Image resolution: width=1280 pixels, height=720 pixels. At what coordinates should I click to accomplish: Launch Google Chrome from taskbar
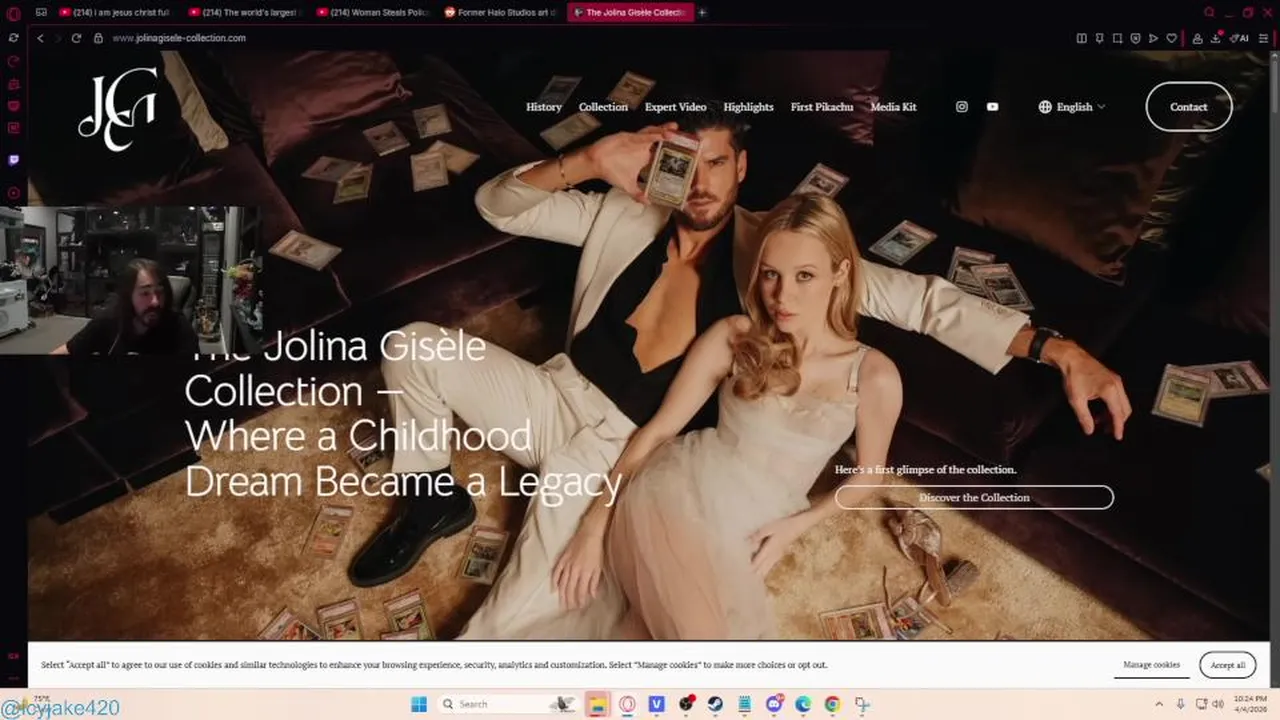[832, 704]
